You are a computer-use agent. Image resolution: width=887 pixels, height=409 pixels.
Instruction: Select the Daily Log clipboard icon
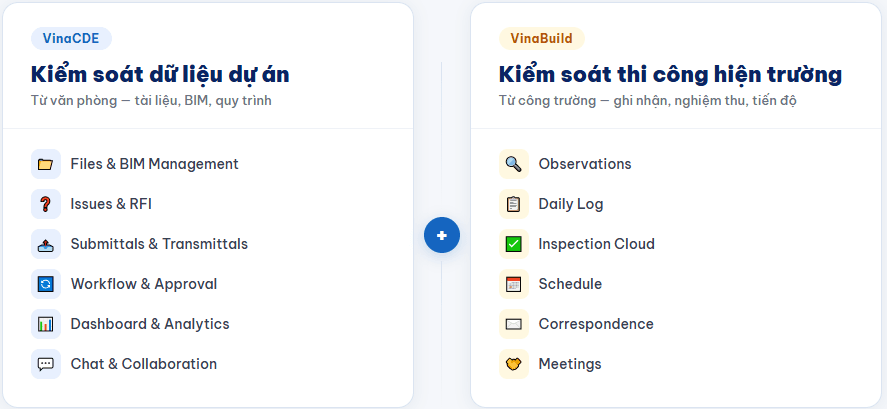pos(514,204)
